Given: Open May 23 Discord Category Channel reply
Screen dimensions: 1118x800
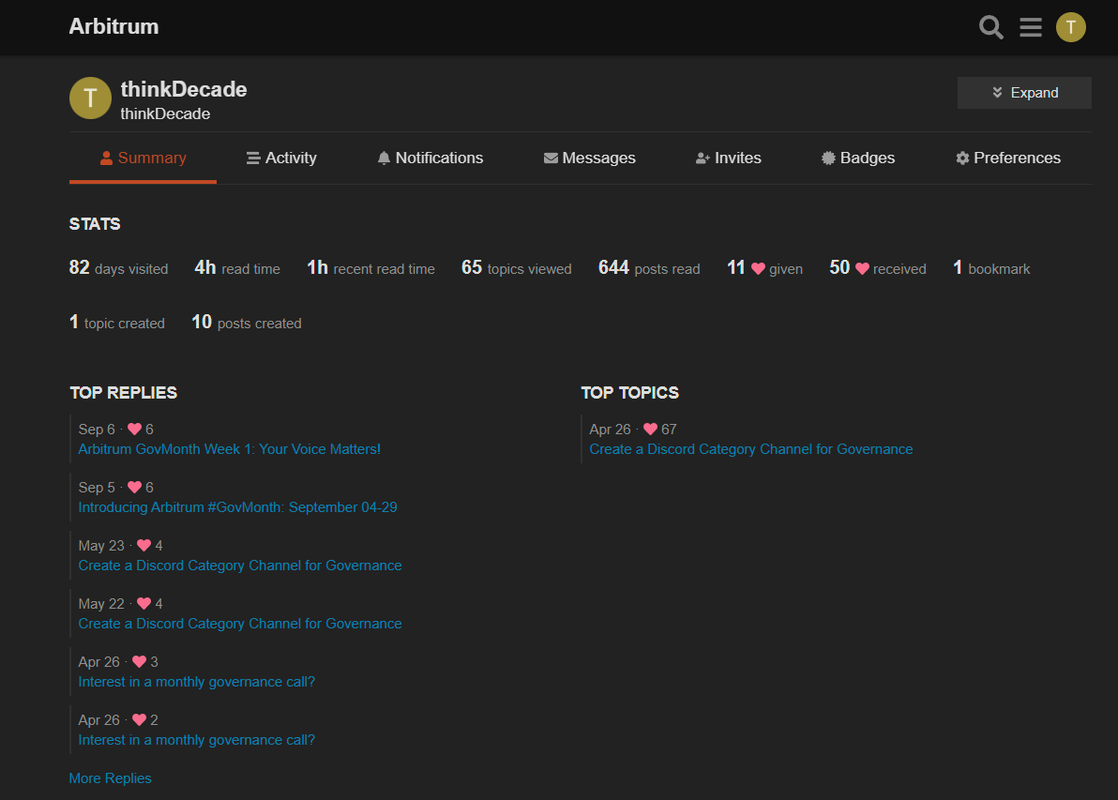Looking at the screenshot, I should [x=240, y=565].
